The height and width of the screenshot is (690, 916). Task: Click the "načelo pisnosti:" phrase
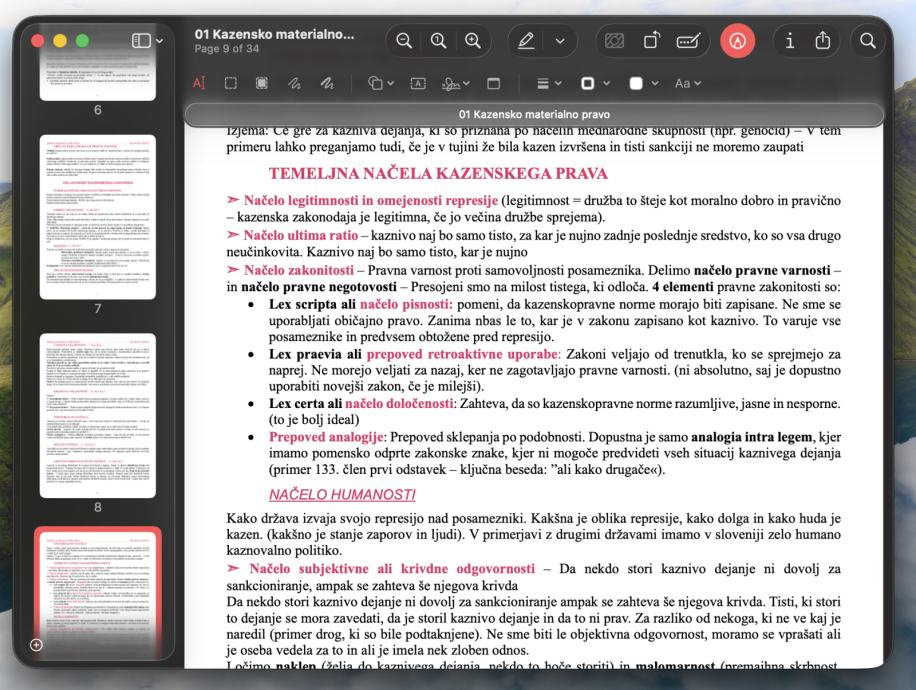coord(406,304)
